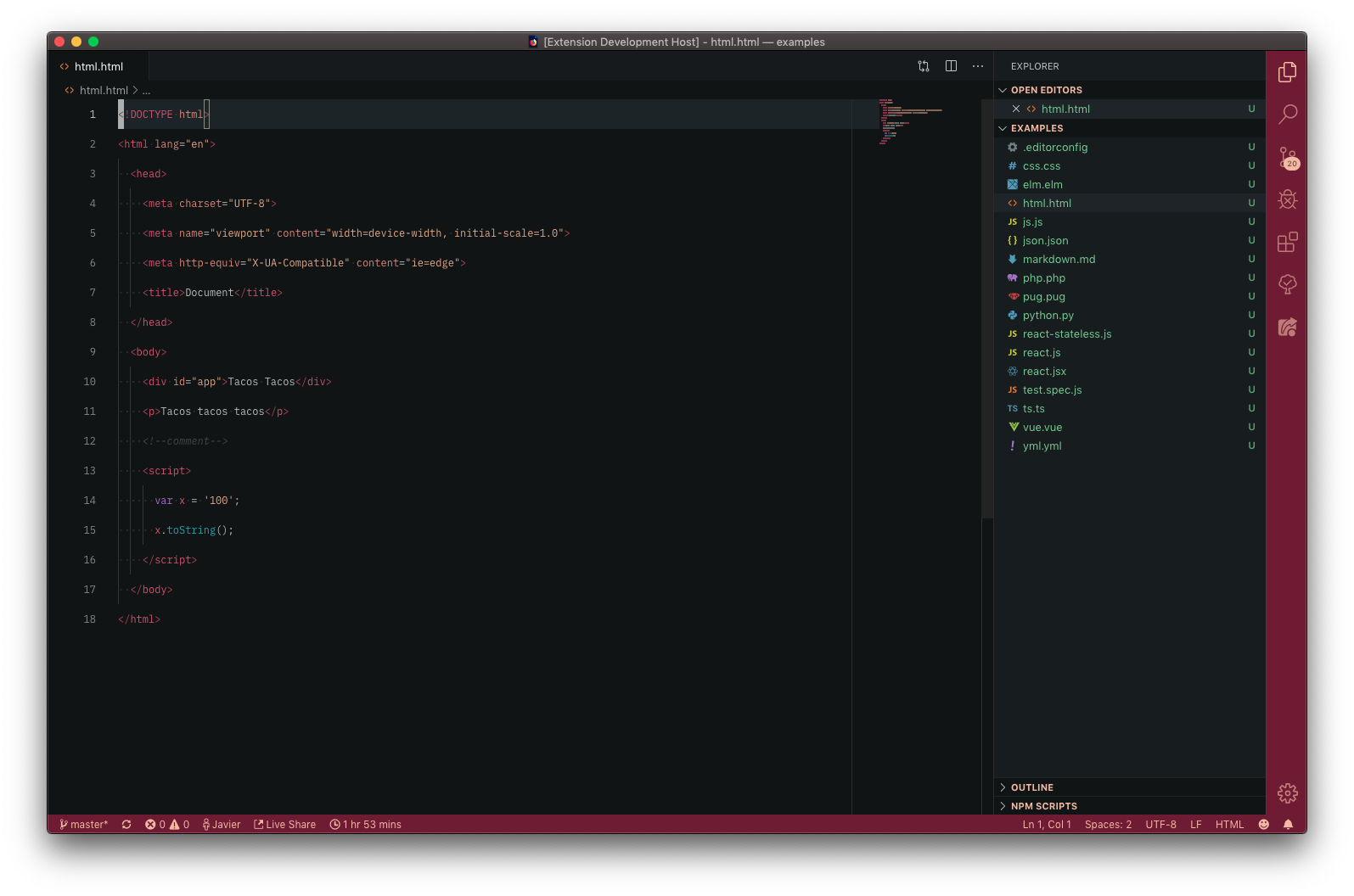
Task: Open the Explorer view in activity bar
Action: [1287, 72]
